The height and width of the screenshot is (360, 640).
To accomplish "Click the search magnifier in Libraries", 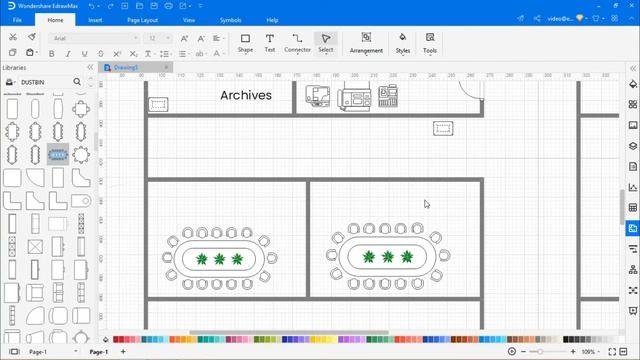I will pyautogui.click(x=77, y=82).
